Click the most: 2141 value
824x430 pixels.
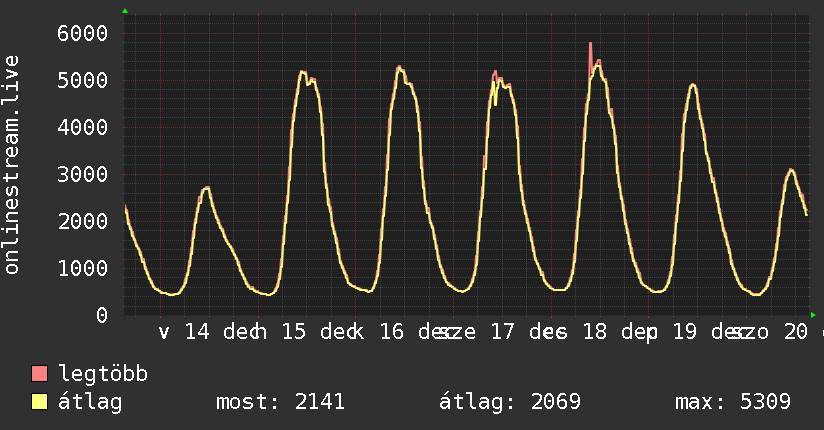(x=280, y=402)
